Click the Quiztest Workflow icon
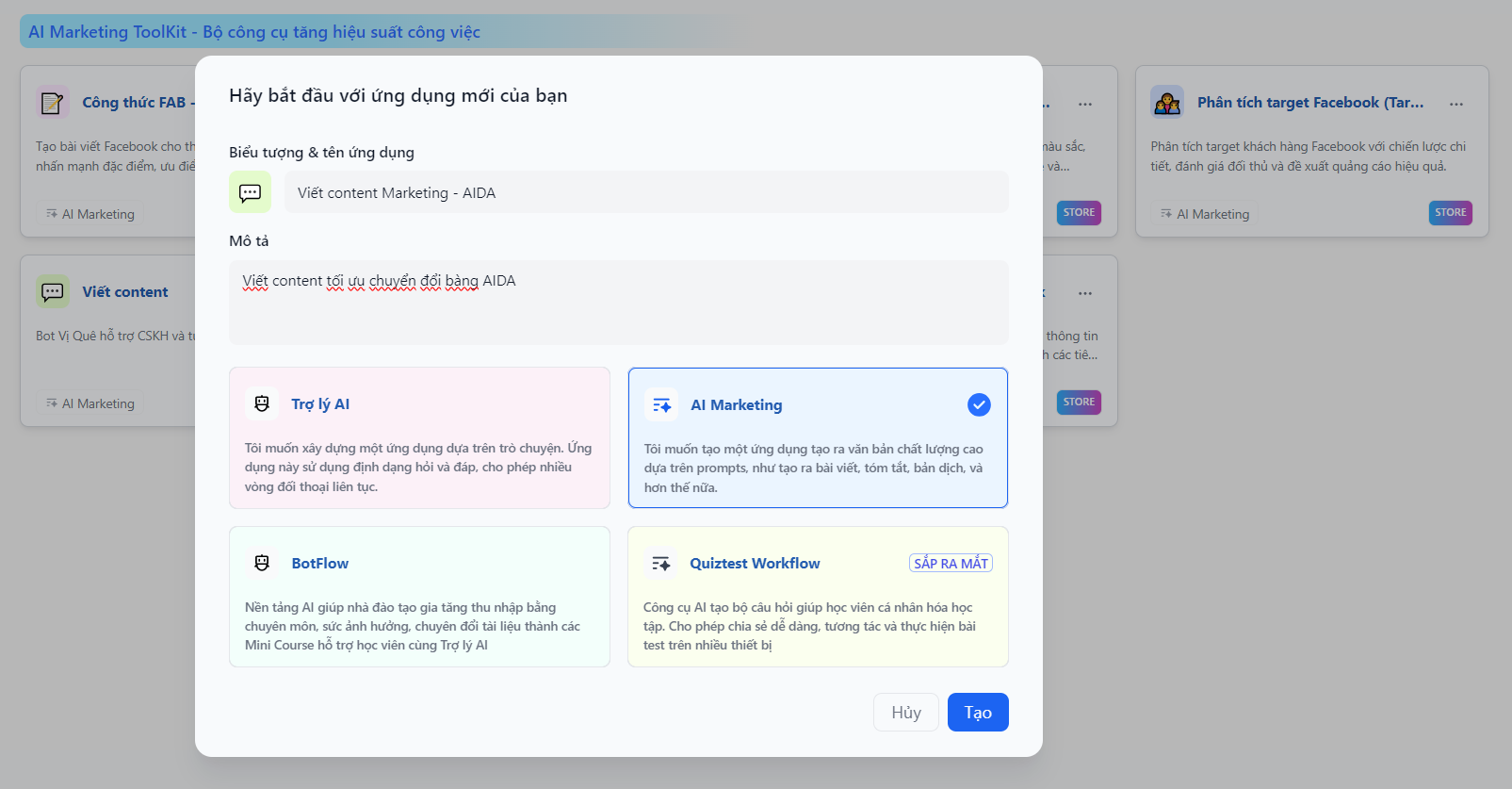 coord(660,564)
